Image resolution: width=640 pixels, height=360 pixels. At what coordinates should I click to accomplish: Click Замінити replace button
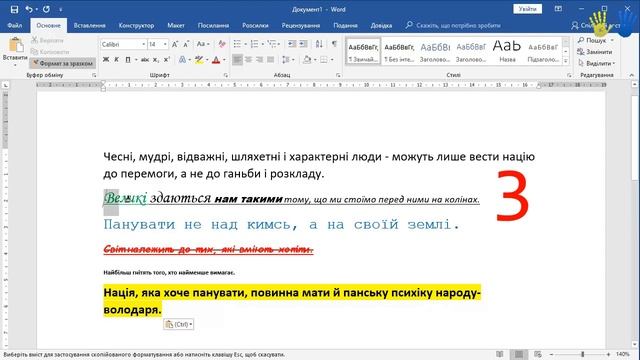(x=595, y=52)
